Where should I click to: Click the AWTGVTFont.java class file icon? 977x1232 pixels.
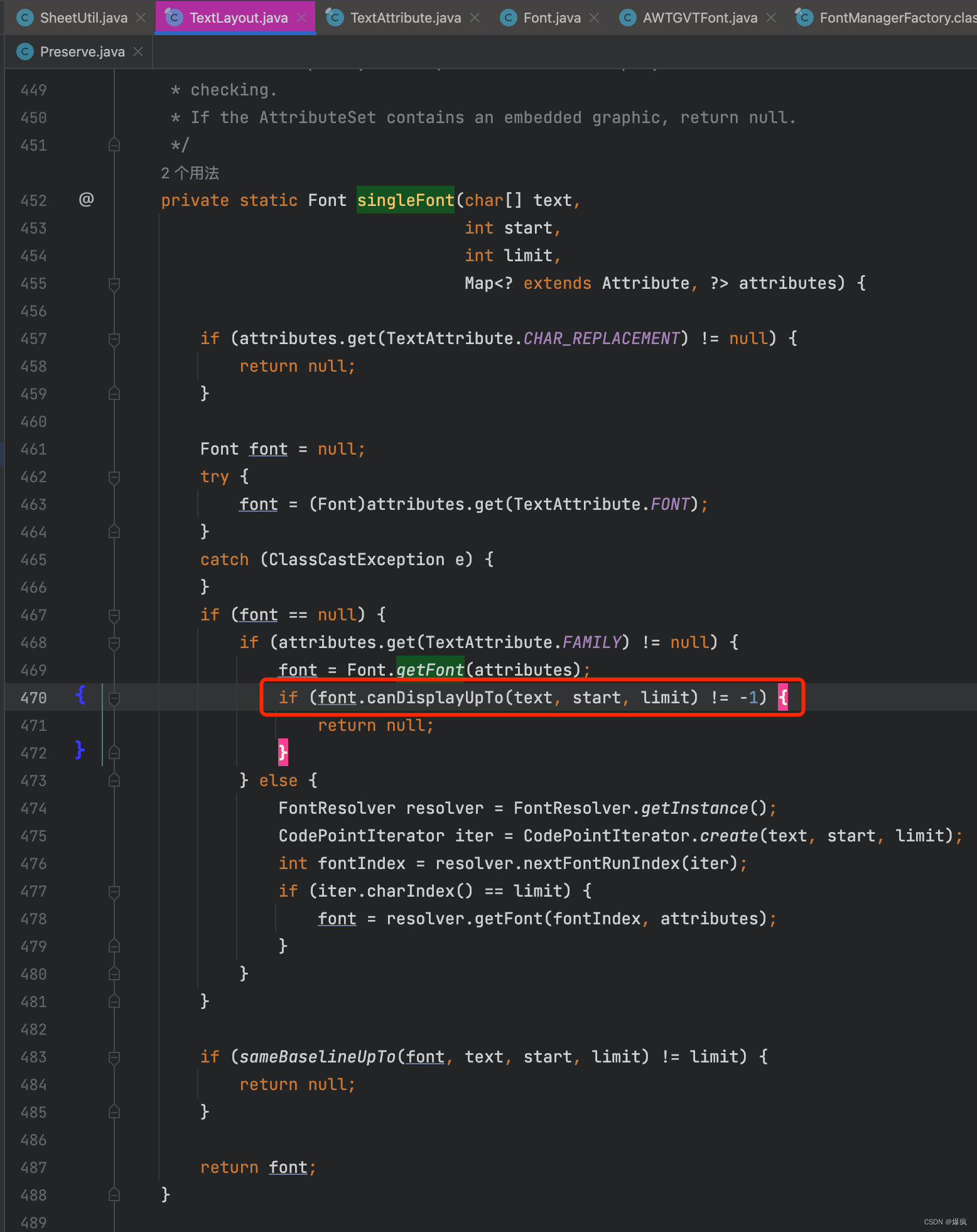click(627, 18)
